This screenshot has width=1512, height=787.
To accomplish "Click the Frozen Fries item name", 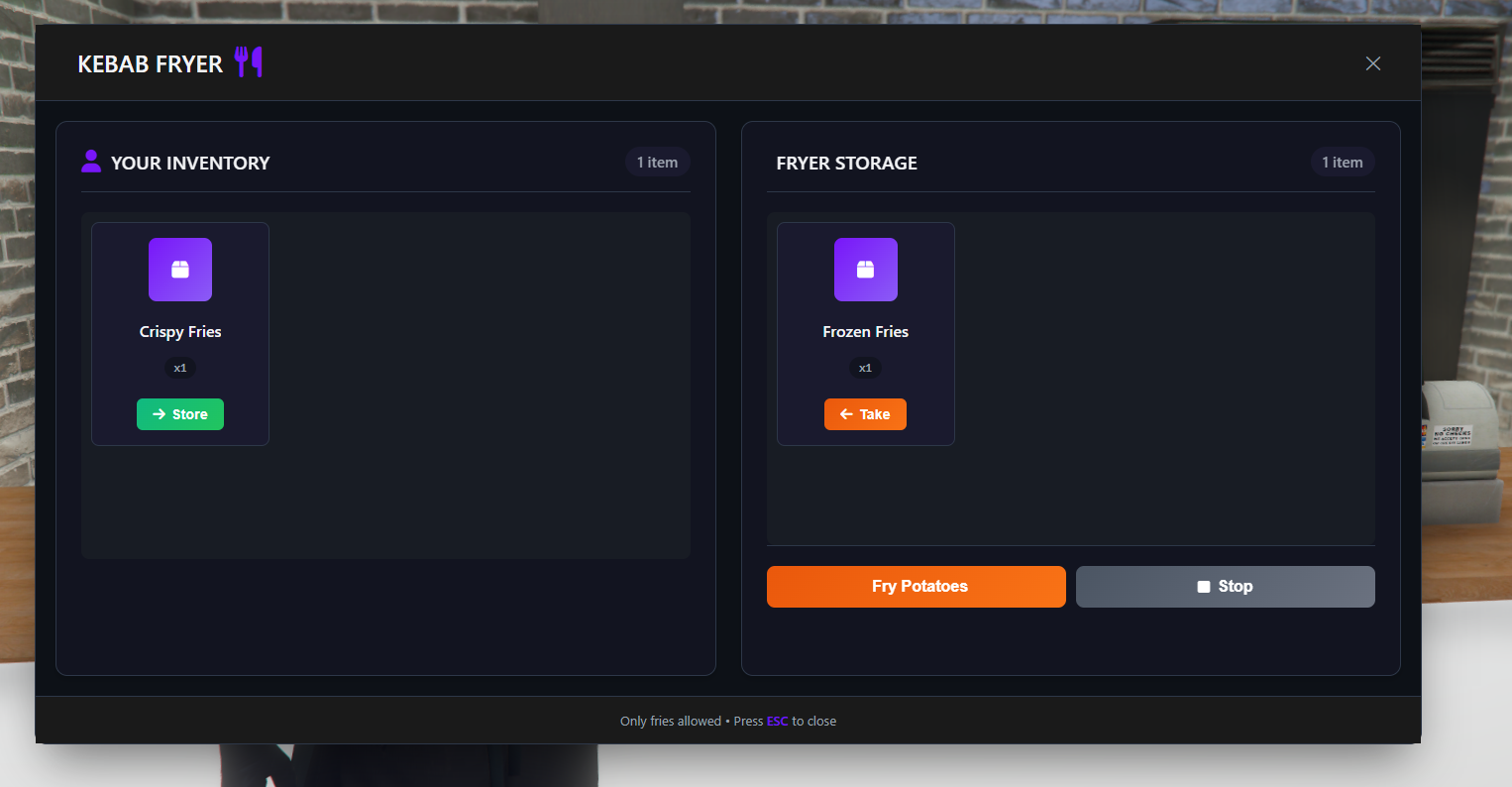I will pyautogui.click(x=866, y=332).
